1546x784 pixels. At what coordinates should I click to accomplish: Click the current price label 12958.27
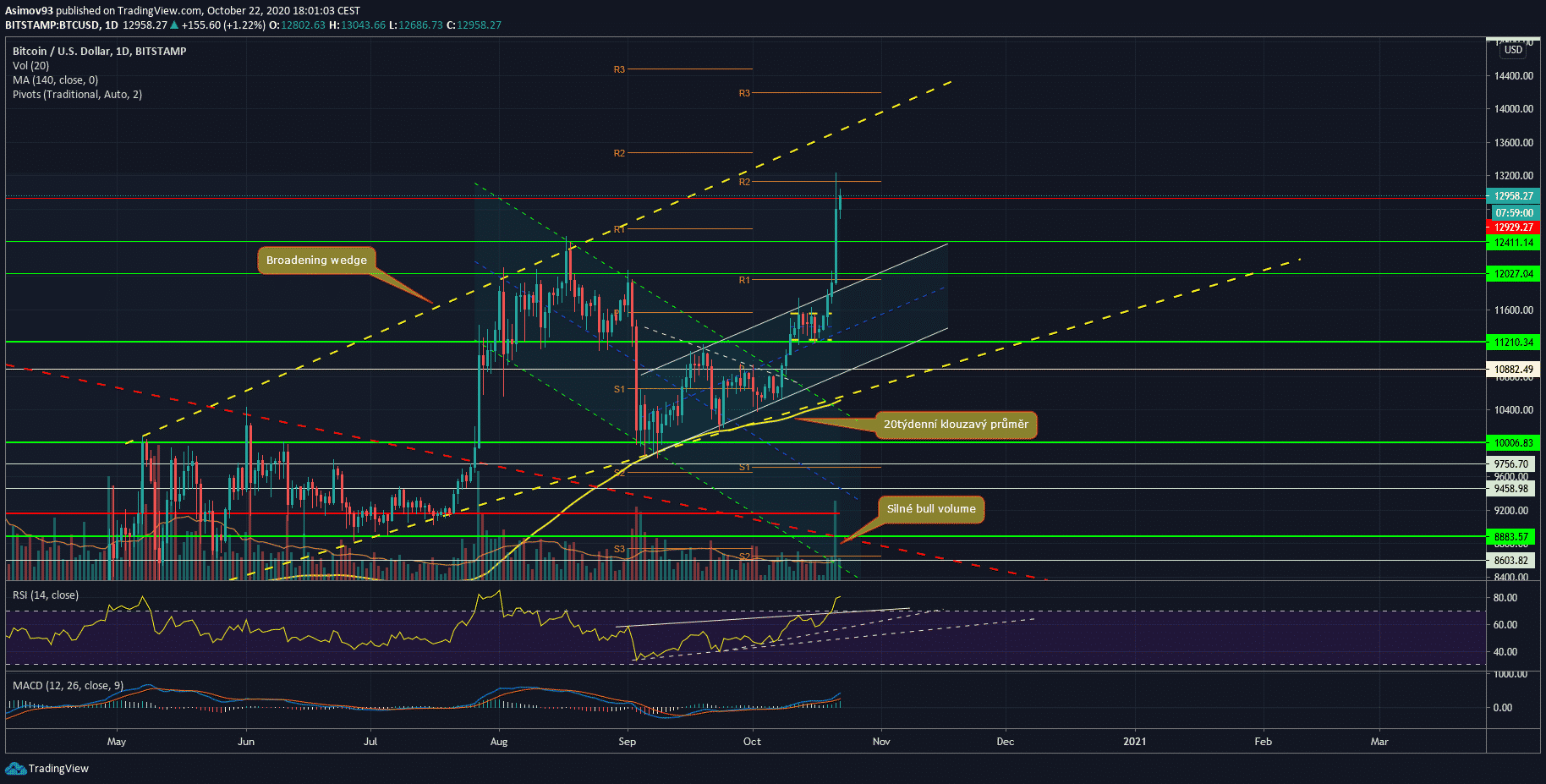click(x=1513, y=196)
